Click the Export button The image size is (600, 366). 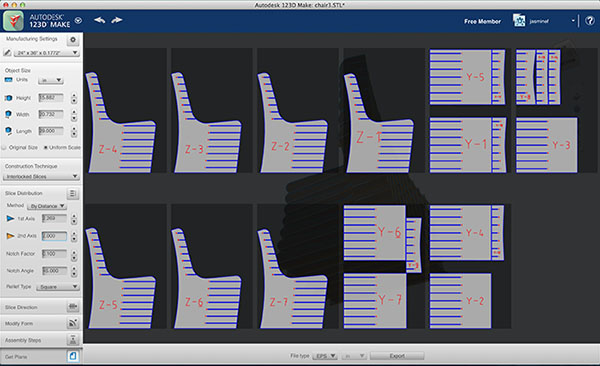(397, 356)
